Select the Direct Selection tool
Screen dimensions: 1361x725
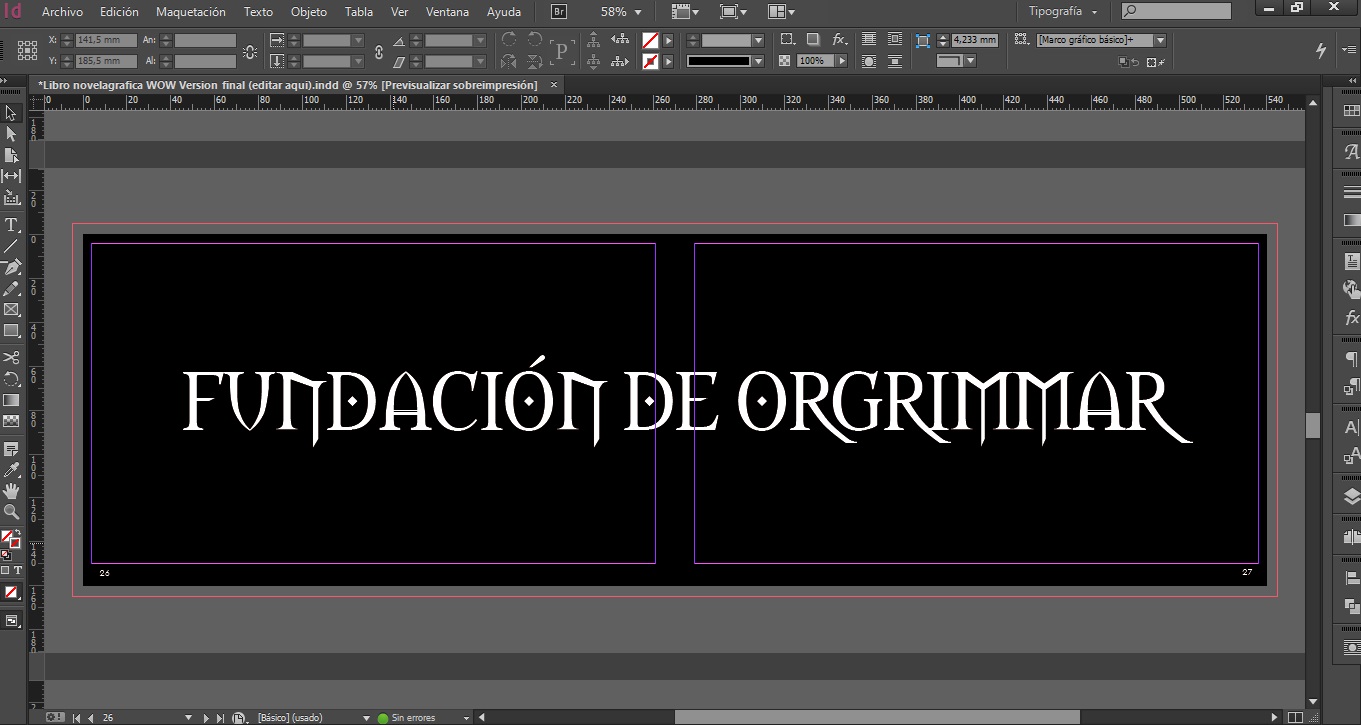coord(12,134)
